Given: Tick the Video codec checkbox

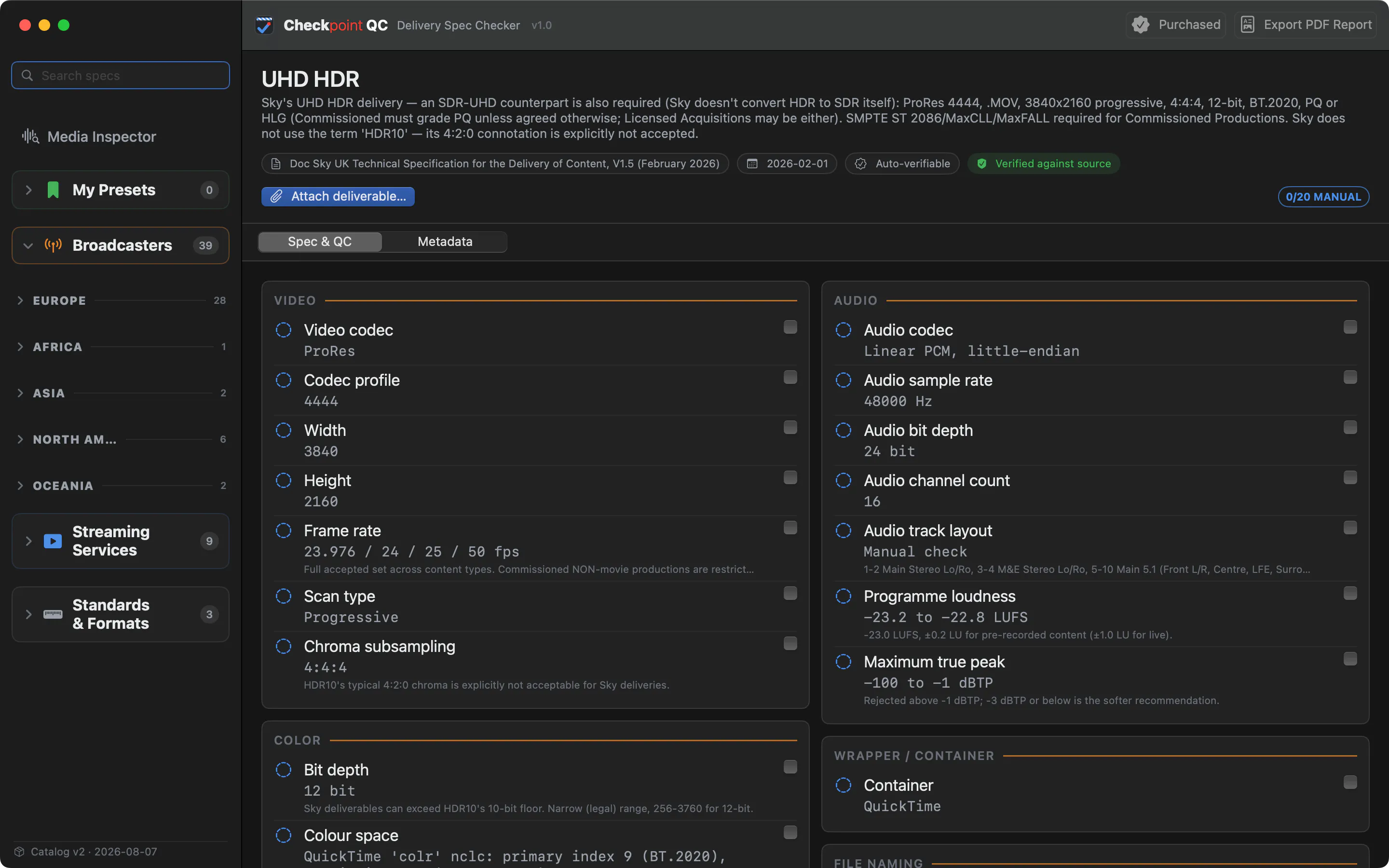Looking at the screenshot, I should (x=790, y=327).
